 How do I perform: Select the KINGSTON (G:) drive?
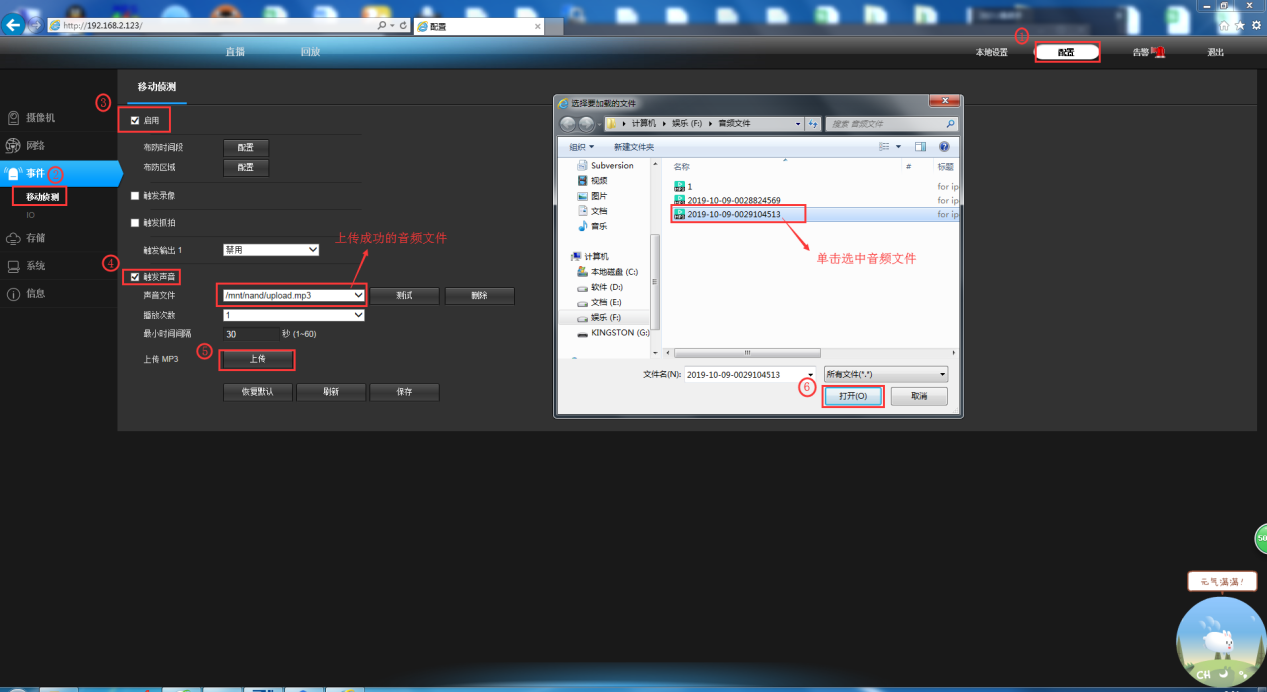pos(619,332)
